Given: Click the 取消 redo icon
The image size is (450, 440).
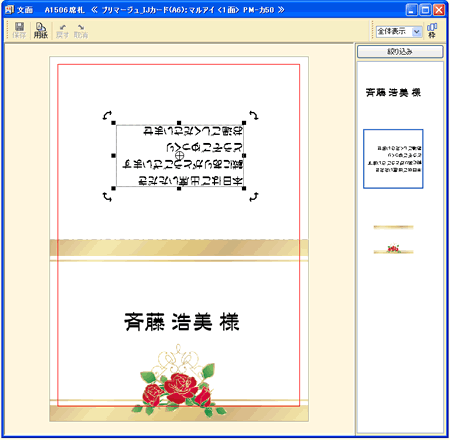Looking at the screenshot, I should pyautogui.click(x=81, y=31).
